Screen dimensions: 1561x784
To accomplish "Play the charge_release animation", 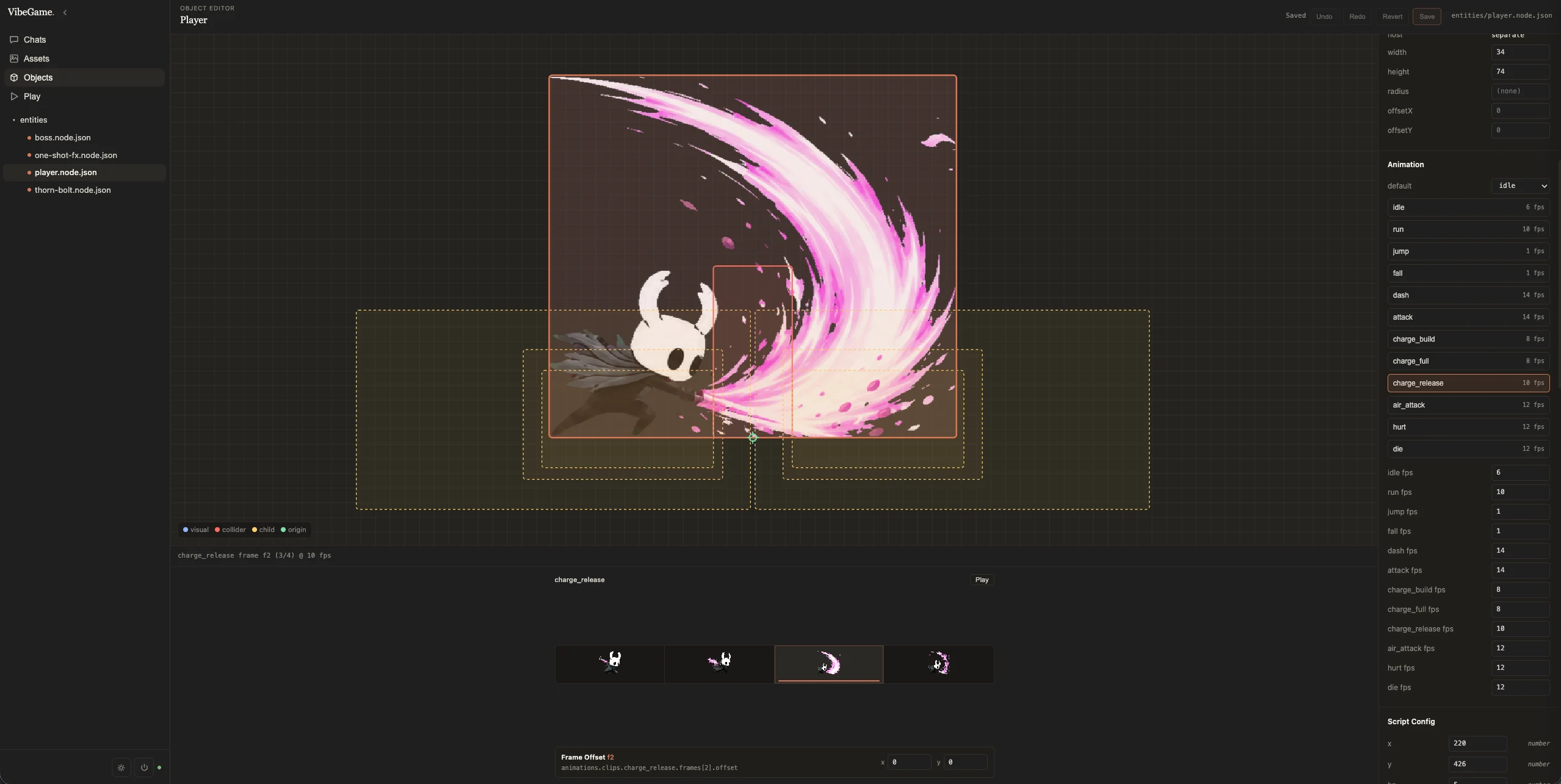I will click(x=982, y=580).
